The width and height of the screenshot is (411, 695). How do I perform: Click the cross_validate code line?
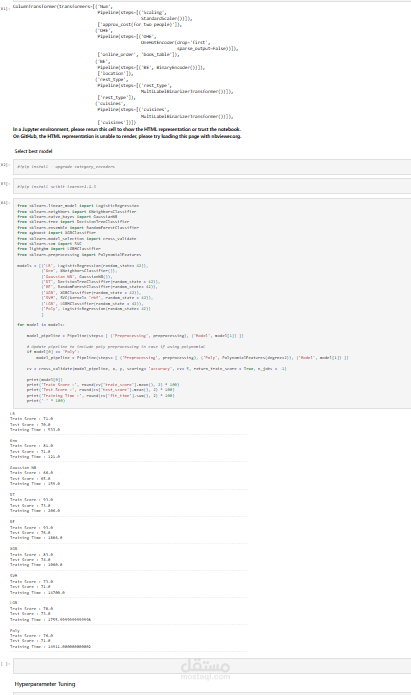coord(157,368)
